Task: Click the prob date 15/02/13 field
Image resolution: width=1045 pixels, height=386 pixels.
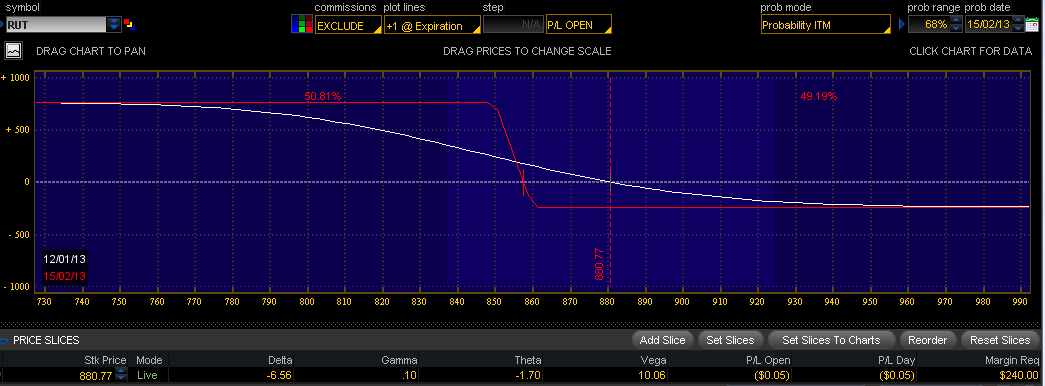Action: pos(989,25)
